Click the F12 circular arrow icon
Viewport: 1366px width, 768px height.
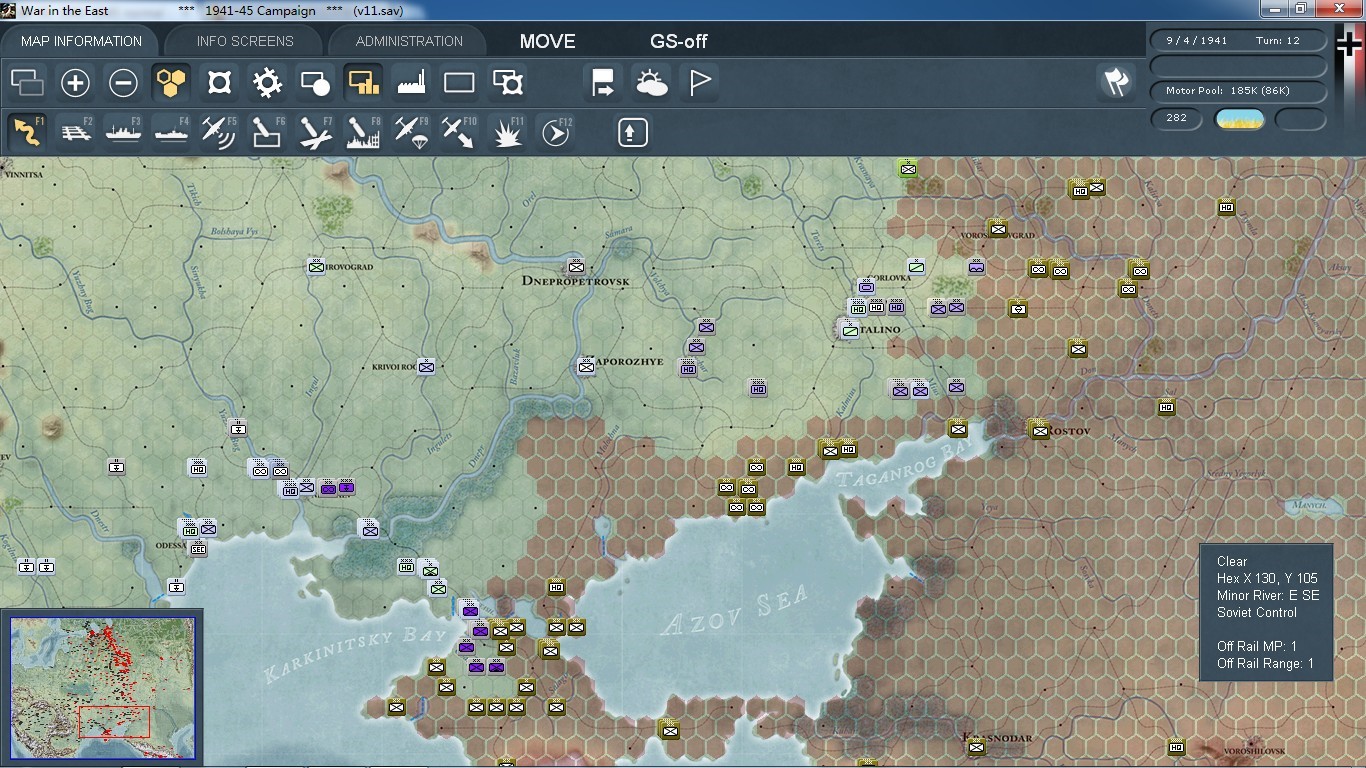click(555, 132)
